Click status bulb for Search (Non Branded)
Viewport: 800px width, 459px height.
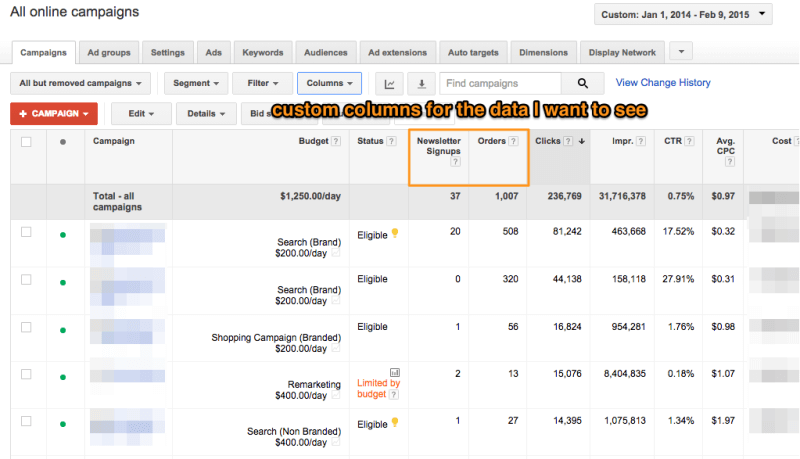395,423
